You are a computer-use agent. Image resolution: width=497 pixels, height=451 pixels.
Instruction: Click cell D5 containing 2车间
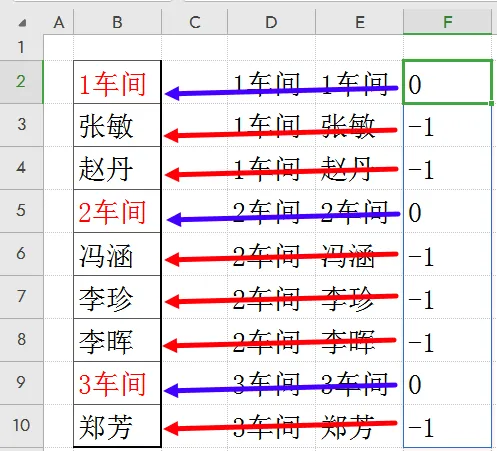271,211
